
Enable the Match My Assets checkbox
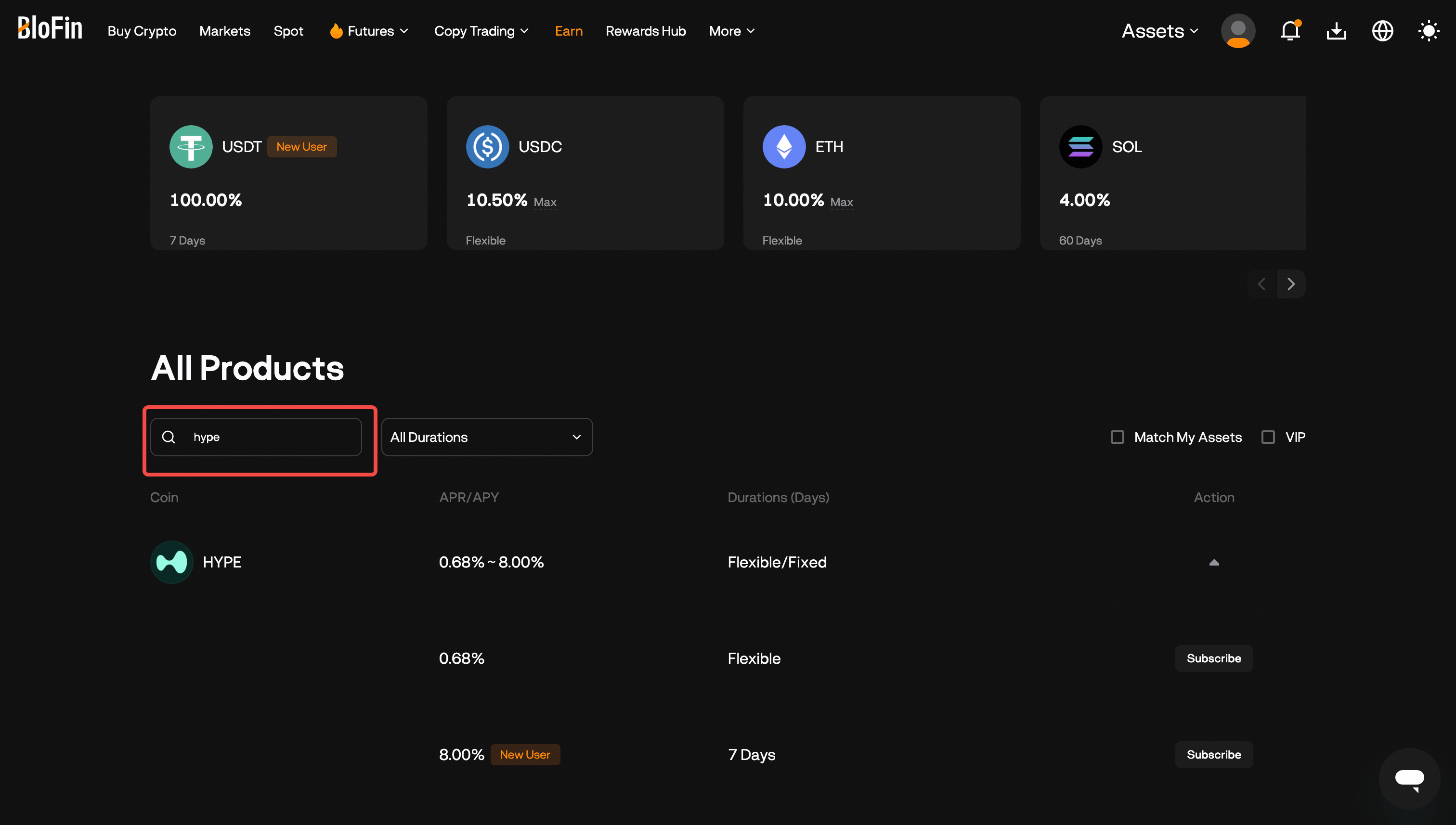point(1117,437)
